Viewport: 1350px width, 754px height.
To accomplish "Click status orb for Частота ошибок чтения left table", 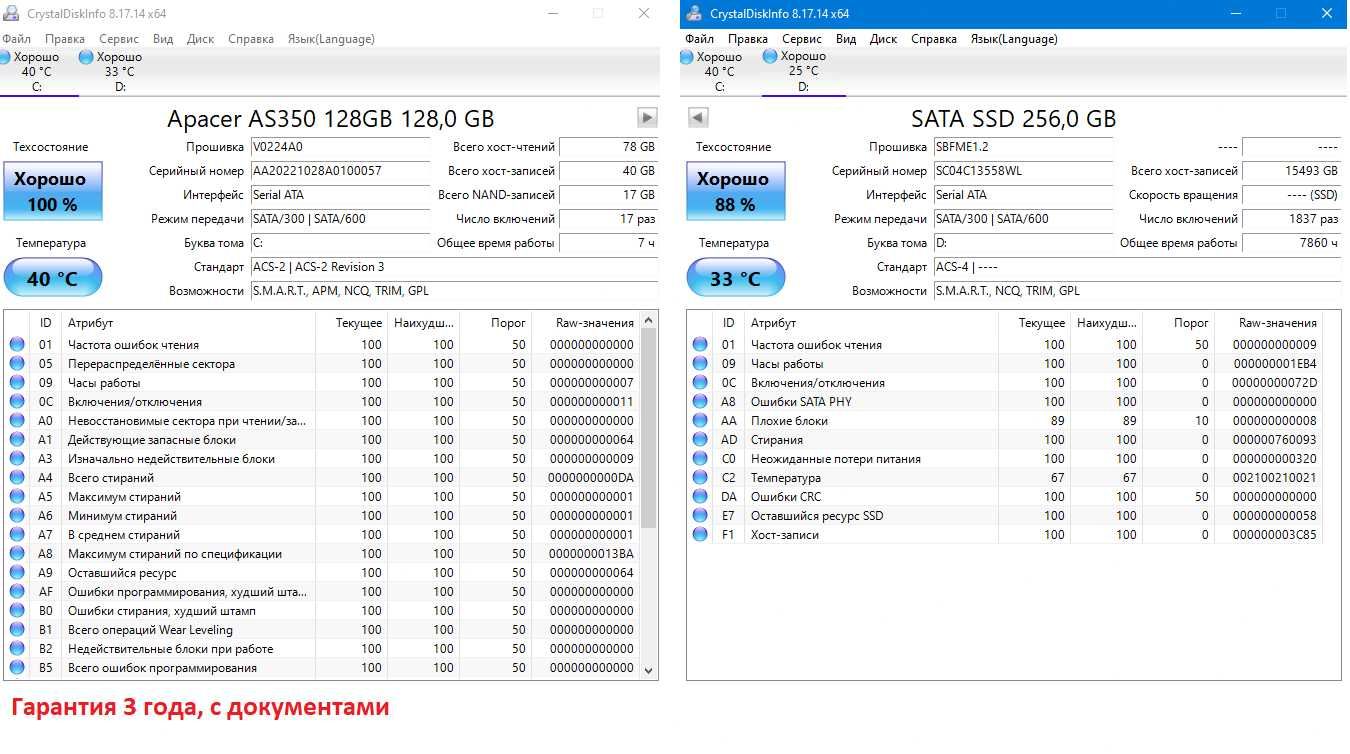I will click(x=17, y=345).
